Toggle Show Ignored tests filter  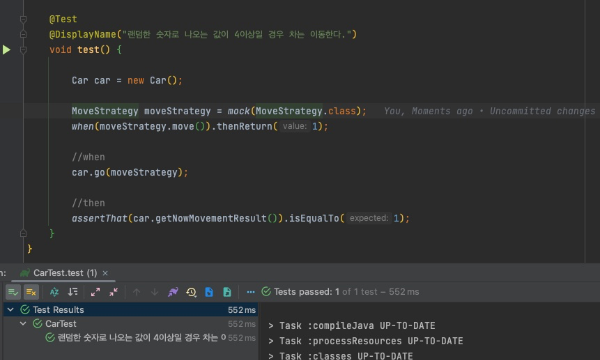(31, 292)
